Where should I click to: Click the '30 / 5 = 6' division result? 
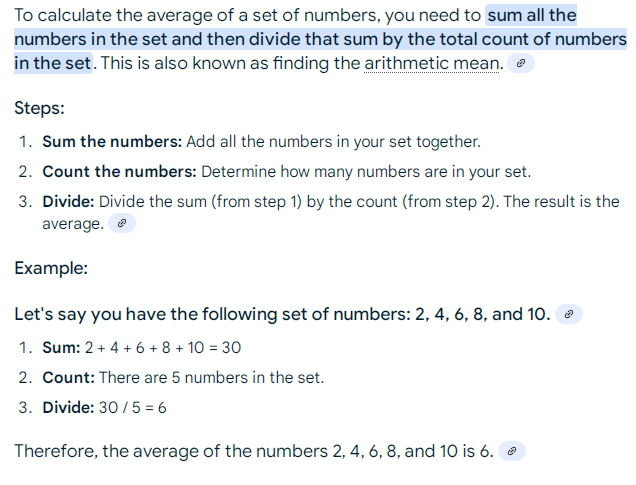coord(133,408)
